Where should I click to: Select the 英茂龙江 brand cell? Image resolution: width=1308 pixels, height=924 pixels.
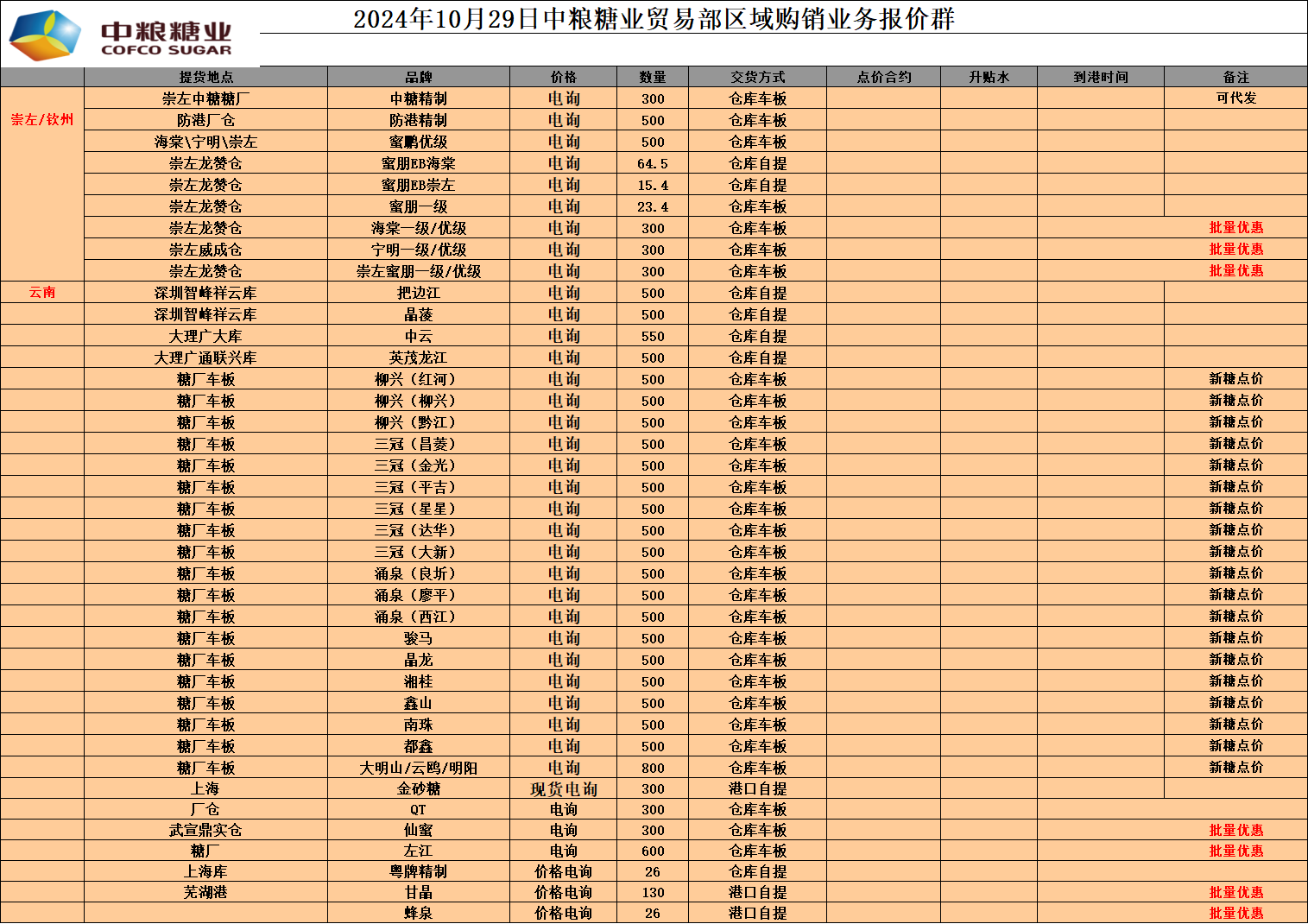pyautogui.click(x=418, y=358)
